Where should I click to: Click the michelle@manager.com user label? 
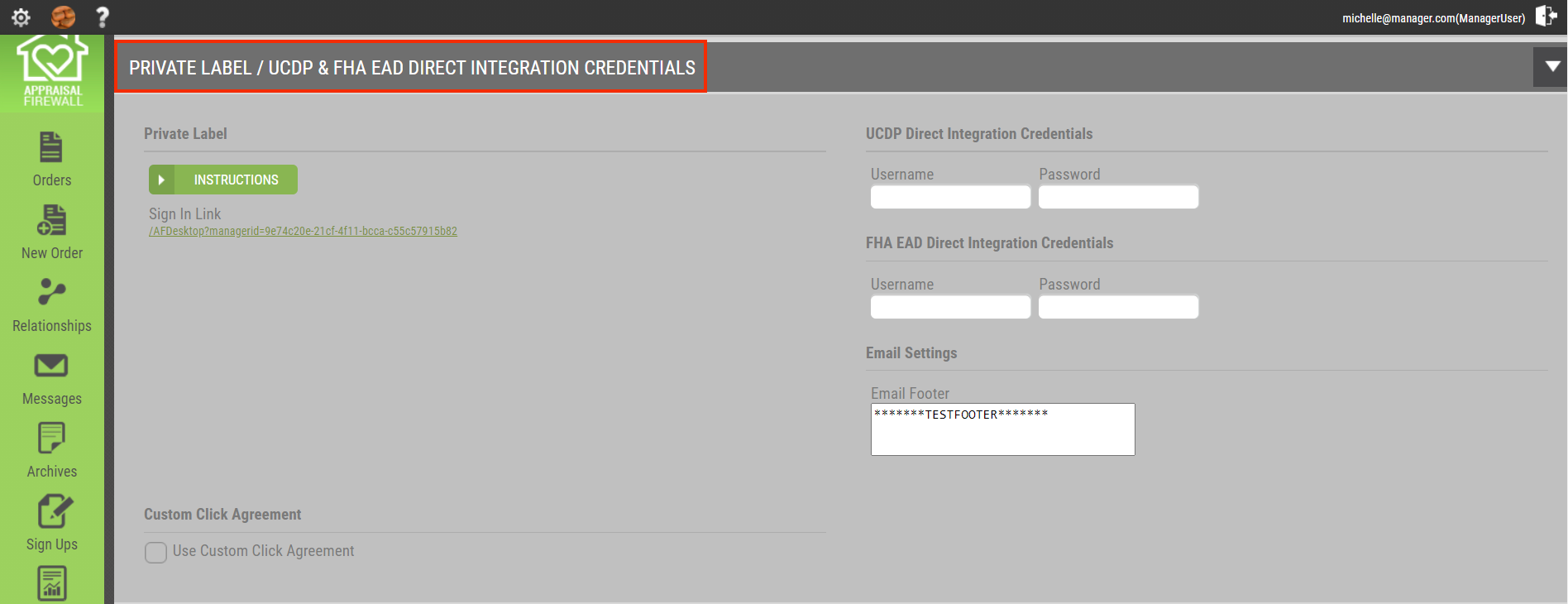tap(1433, 17)
